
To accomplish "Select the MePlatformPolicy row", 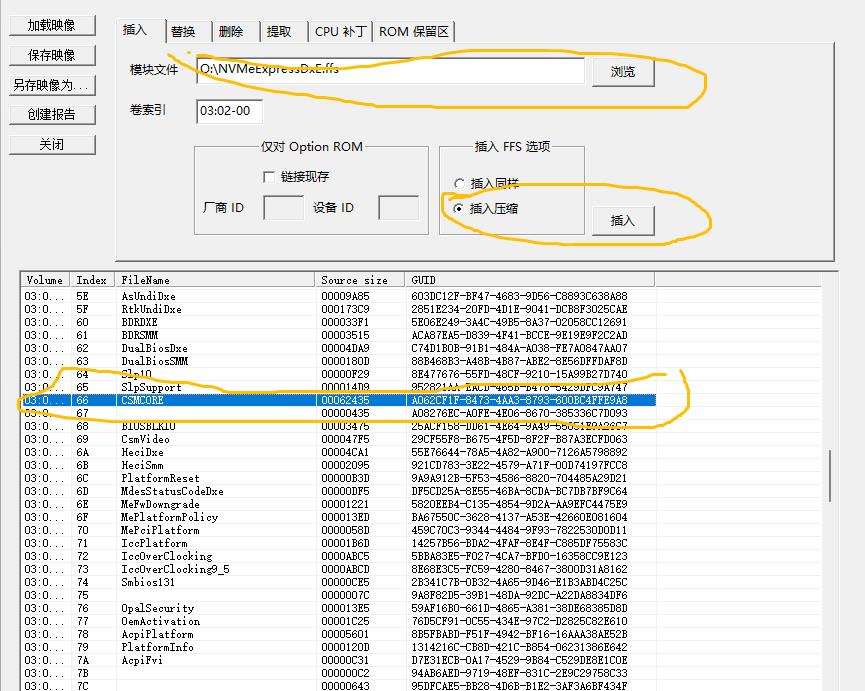I will [339, 517].
